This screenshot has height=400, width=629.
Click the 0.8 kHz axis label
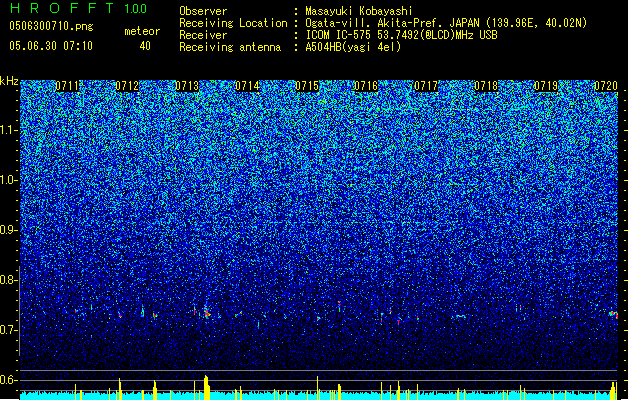[x=8, y=280]
